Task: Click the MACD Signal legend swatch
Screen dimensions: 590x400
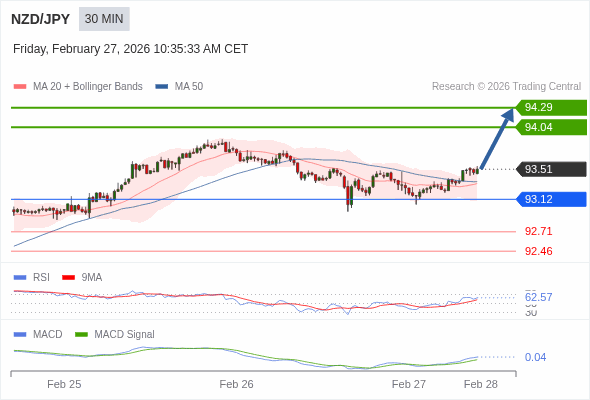Action: coord(81,335)
